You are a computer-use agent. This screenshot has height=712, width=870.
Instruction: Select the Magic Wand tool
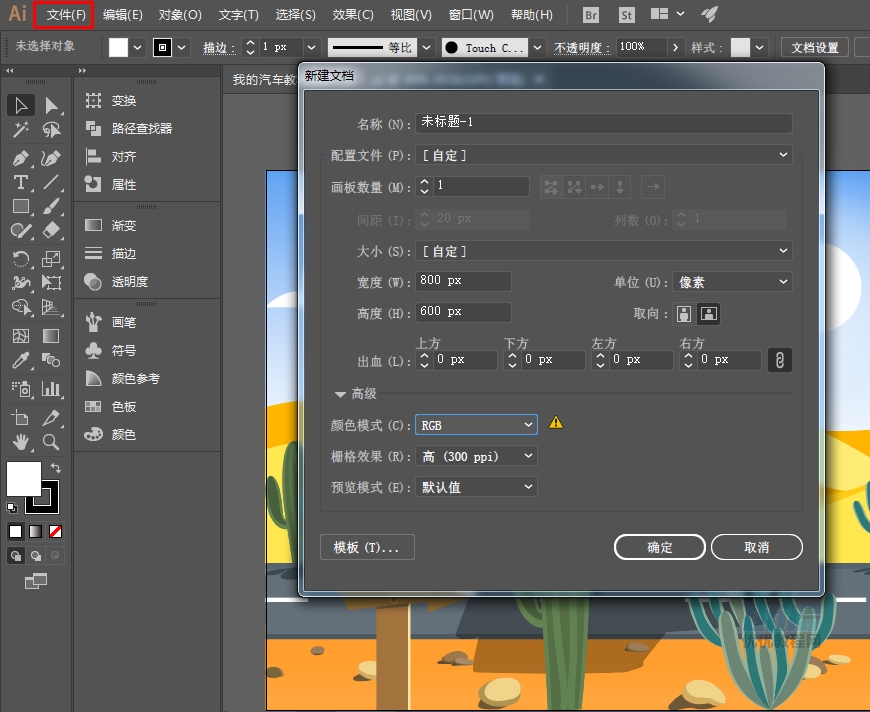tap(20, 130)
